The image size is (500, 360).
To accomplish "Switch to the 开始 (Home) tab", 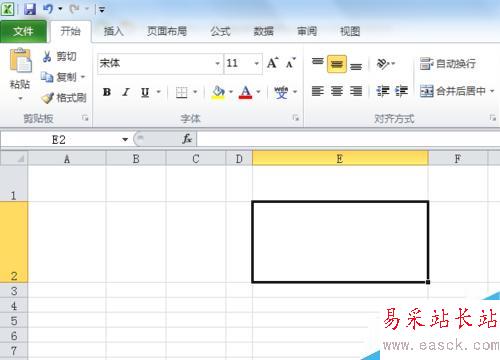I will tap(70, 31).
